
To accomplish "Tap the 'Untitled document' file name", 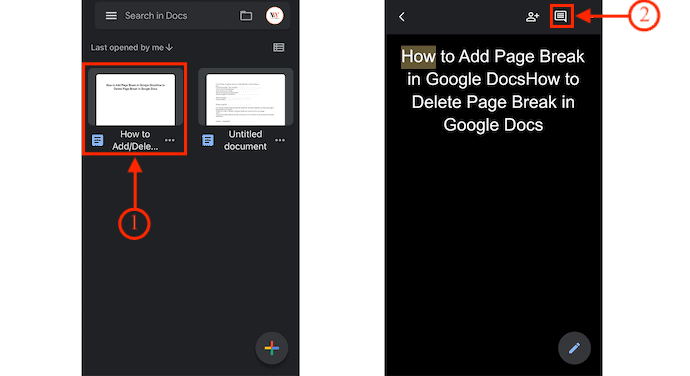I will click(x=245, y=140).
